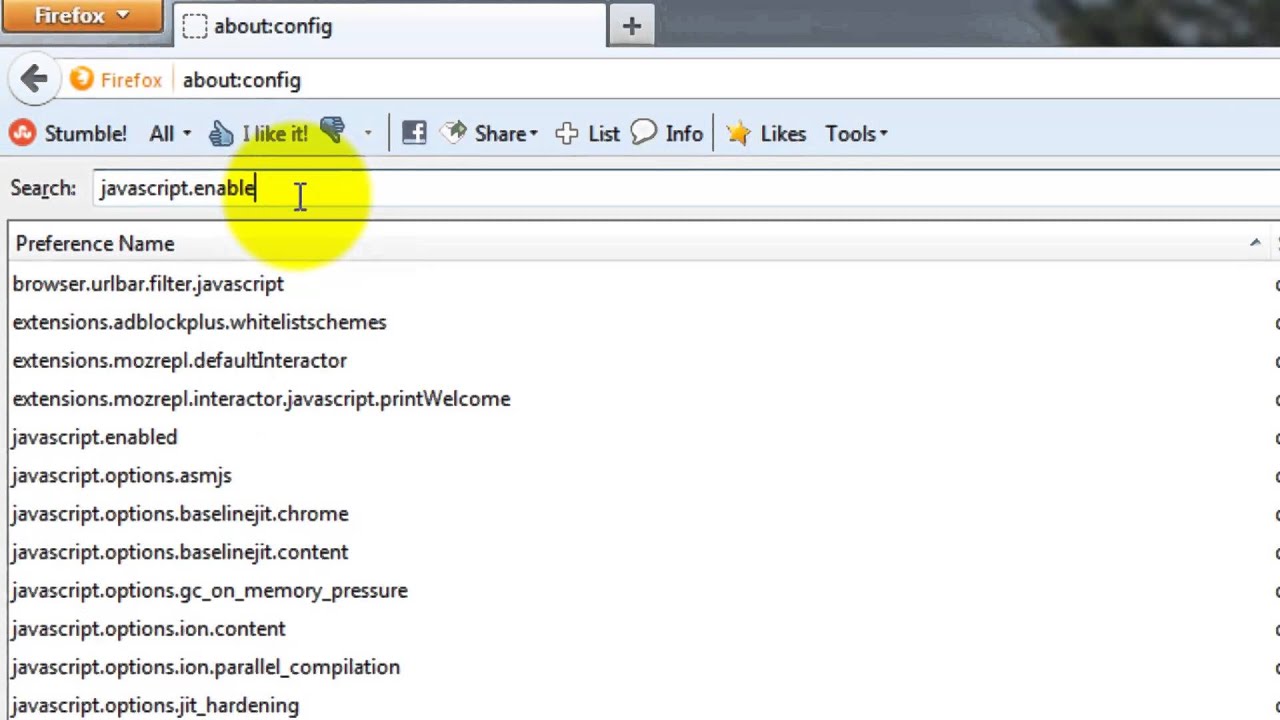
Task: Select javascript.options.baselinejit.content row
Action: (x=640, y=552)
